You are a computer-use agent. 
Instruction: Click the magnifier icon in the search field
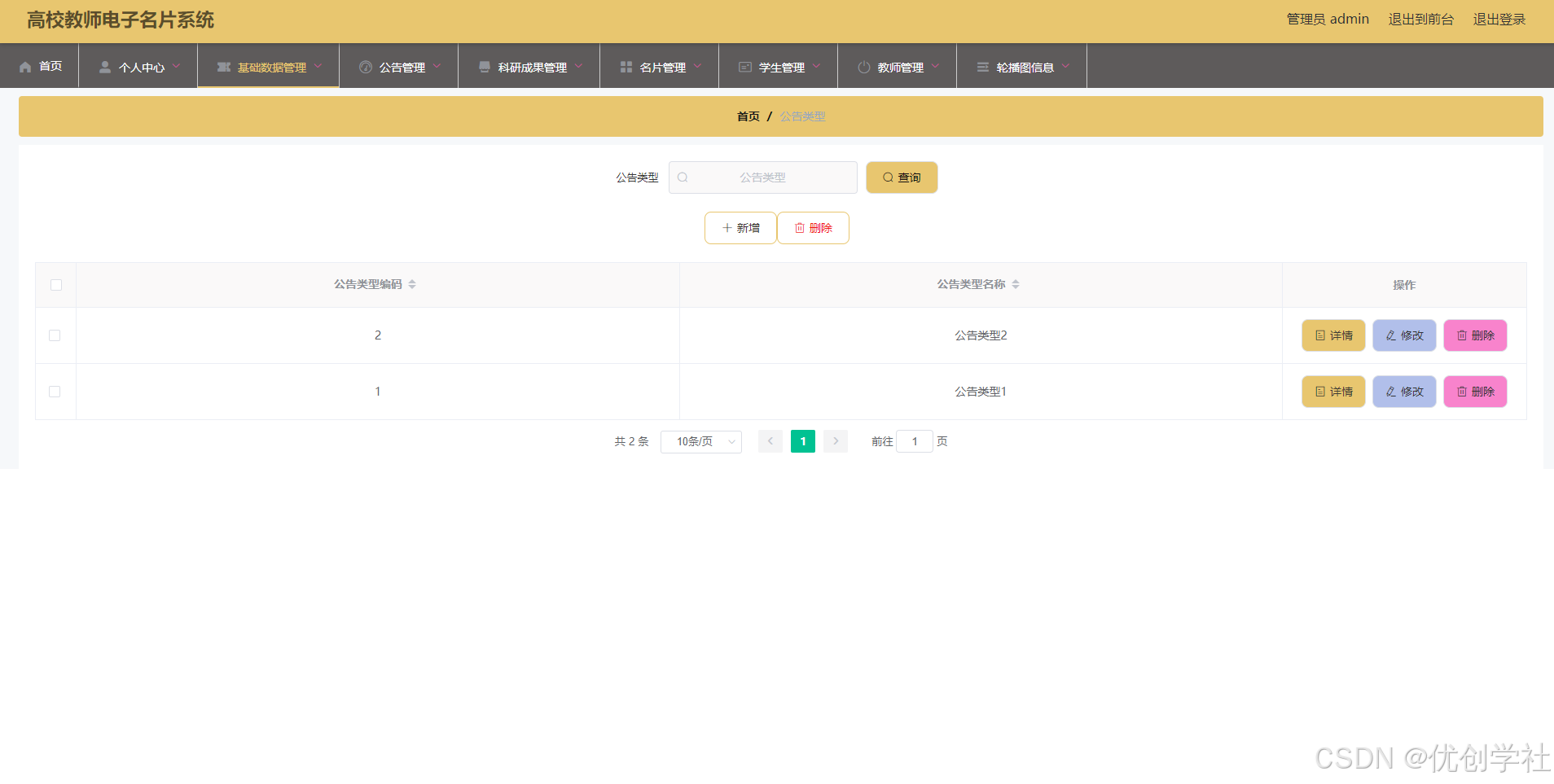click(683, 177)
